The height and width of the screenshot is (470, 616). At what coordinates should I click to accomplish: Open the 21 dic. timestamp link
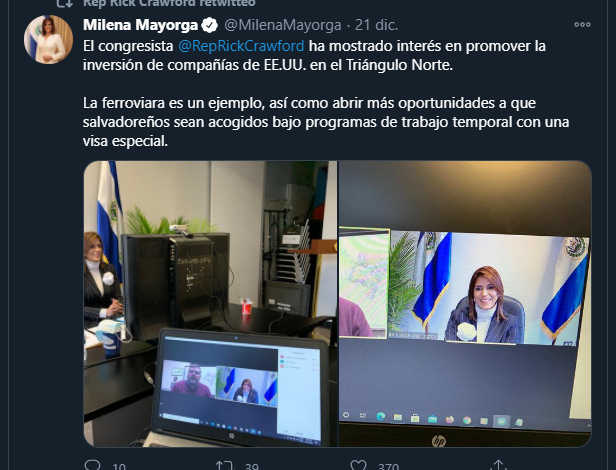click(376, 25)
